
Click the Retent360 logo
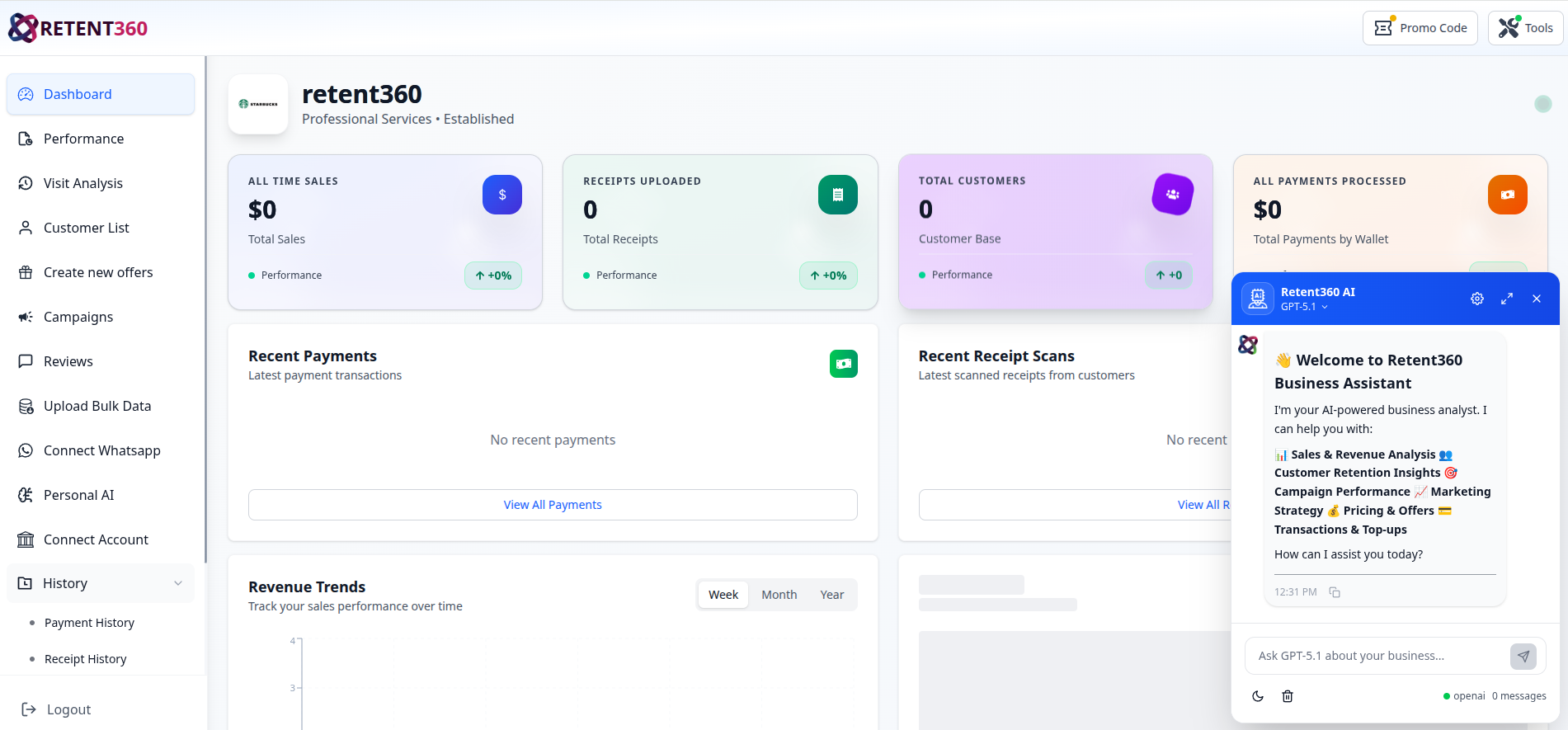(78, 28)
